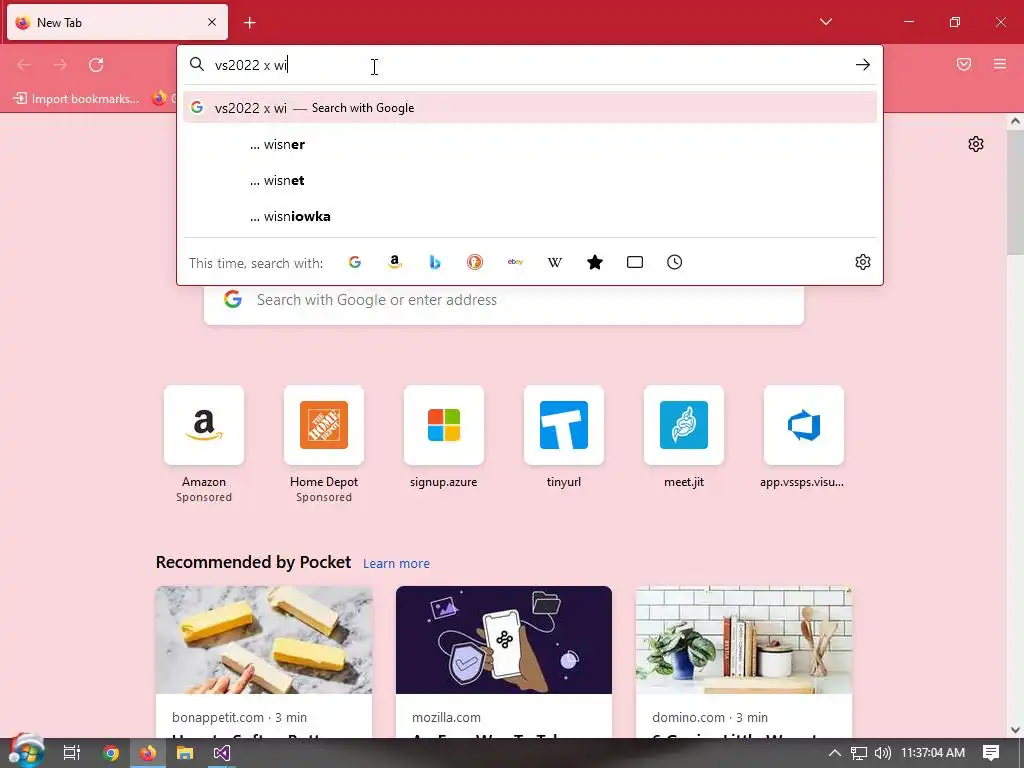Image resolution: width=1024 pixels, height=768 pixels.
Task: Open the Windows Start button
Action: coord(26,753)
